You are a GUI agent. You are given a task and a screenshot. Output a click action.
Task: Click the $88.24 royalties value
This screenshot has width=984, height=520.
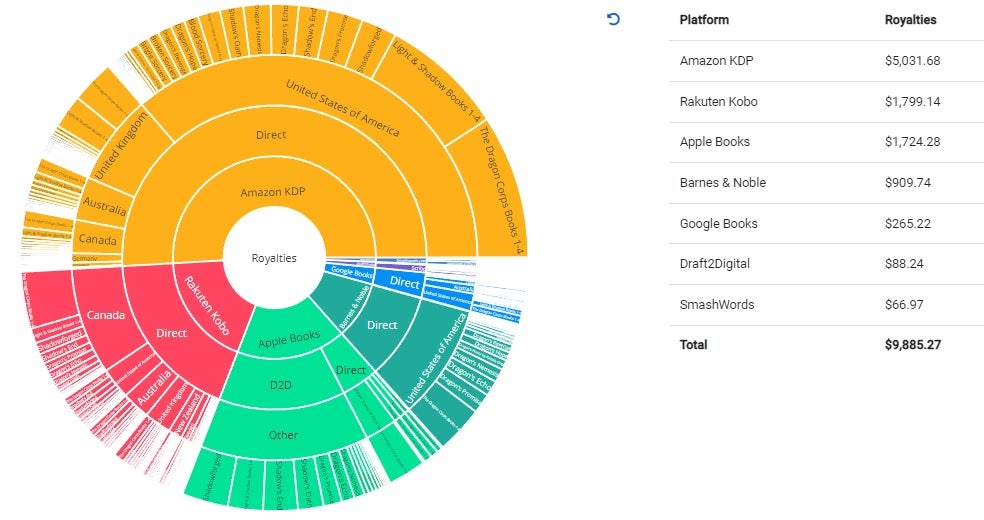pyautogui.click(x=904, y=263)
